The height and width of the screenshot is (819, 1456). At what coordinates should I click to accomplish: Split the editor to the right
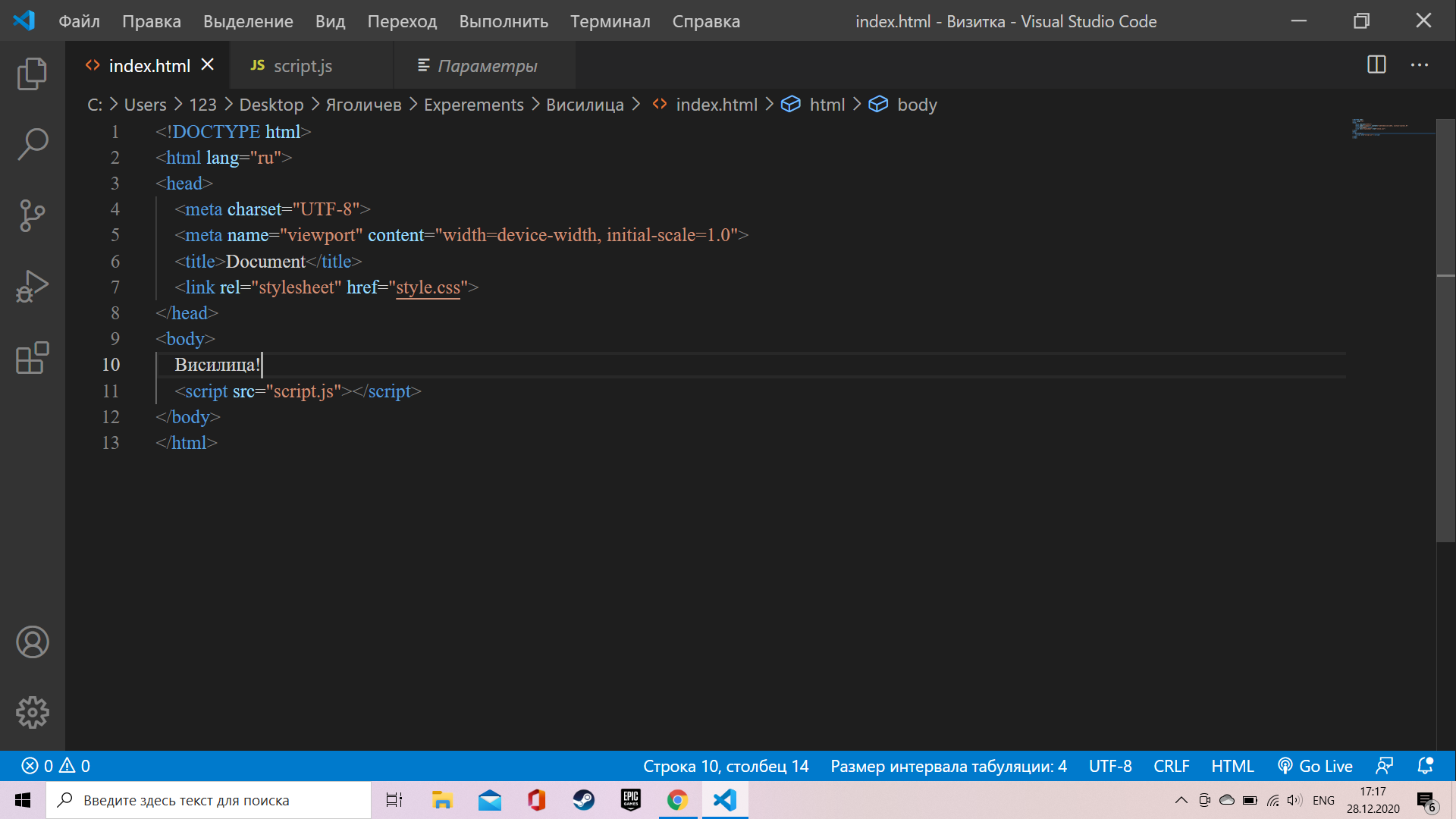point(1376,65)
